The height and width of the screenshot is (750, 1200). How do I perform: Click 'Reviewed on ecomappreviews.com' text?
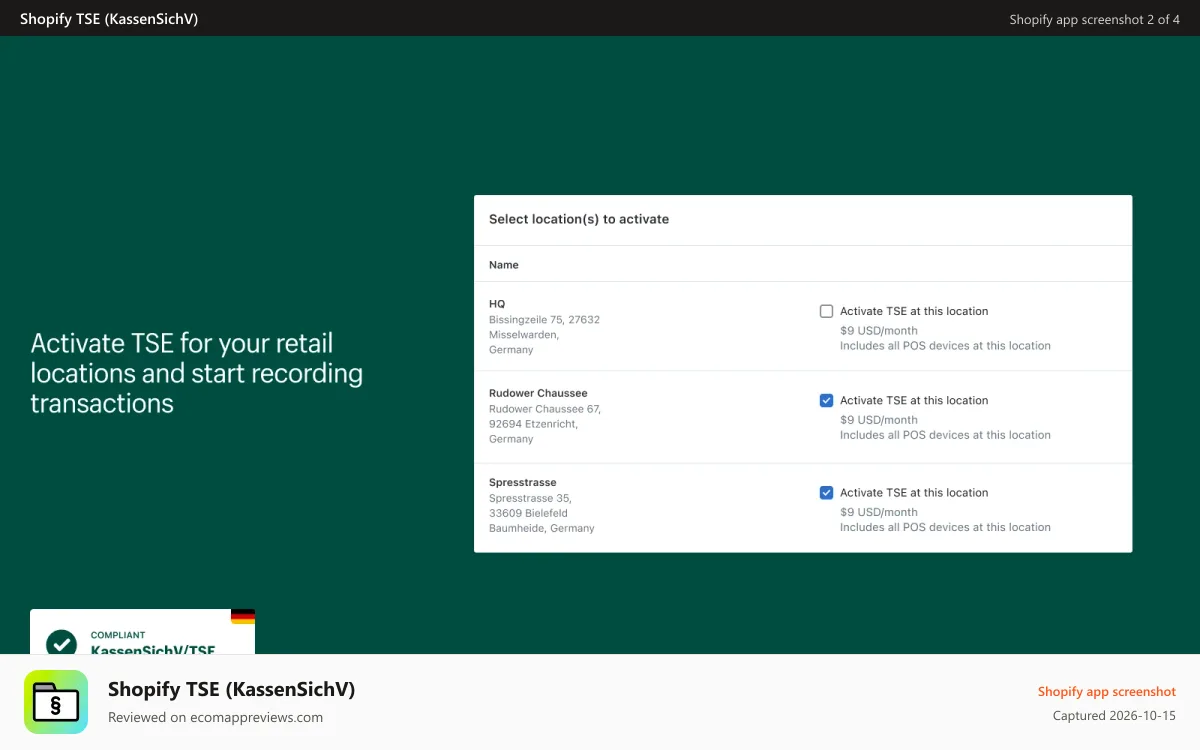215,717
